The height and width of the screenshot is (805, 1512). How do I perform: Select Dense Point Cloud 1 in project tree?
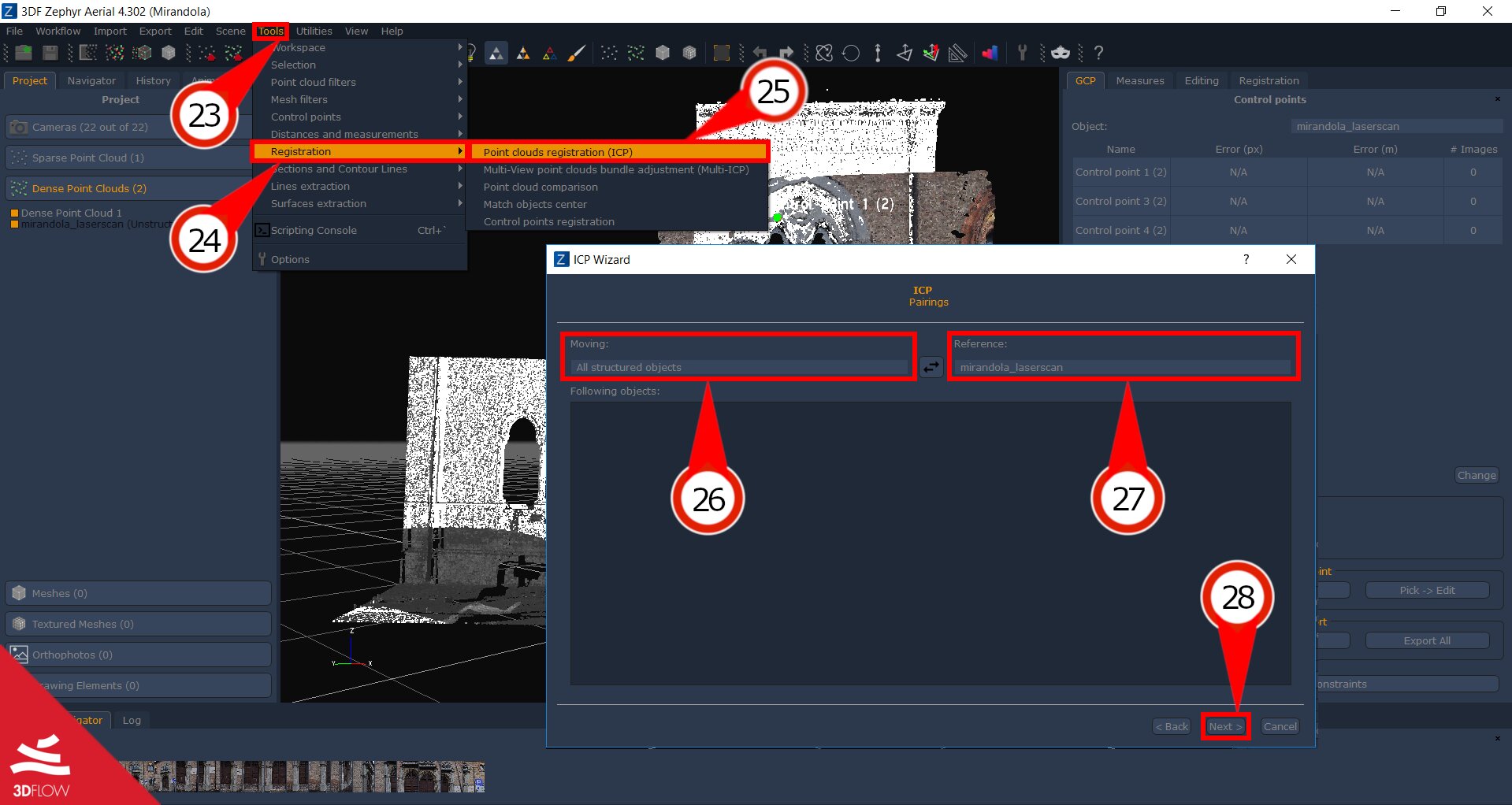pyautogui.click(x=71, y=213)
